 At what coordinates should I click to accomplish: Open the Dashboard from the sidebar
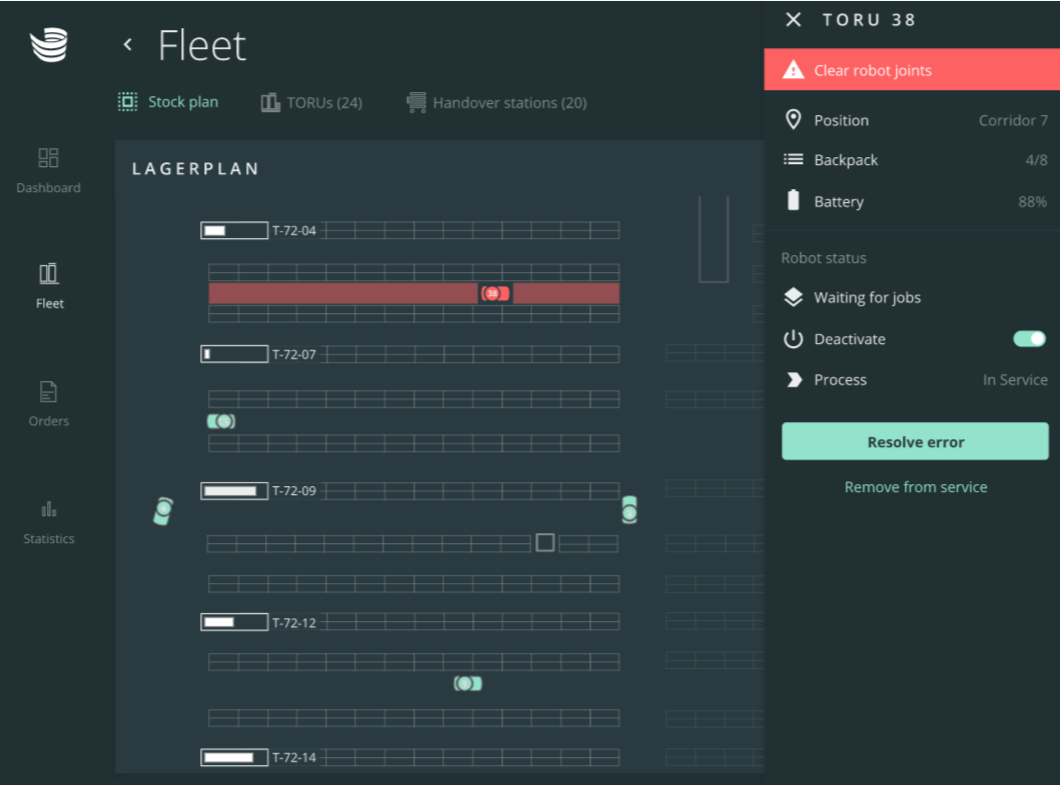pyautogui.click(x=48, y=169)
